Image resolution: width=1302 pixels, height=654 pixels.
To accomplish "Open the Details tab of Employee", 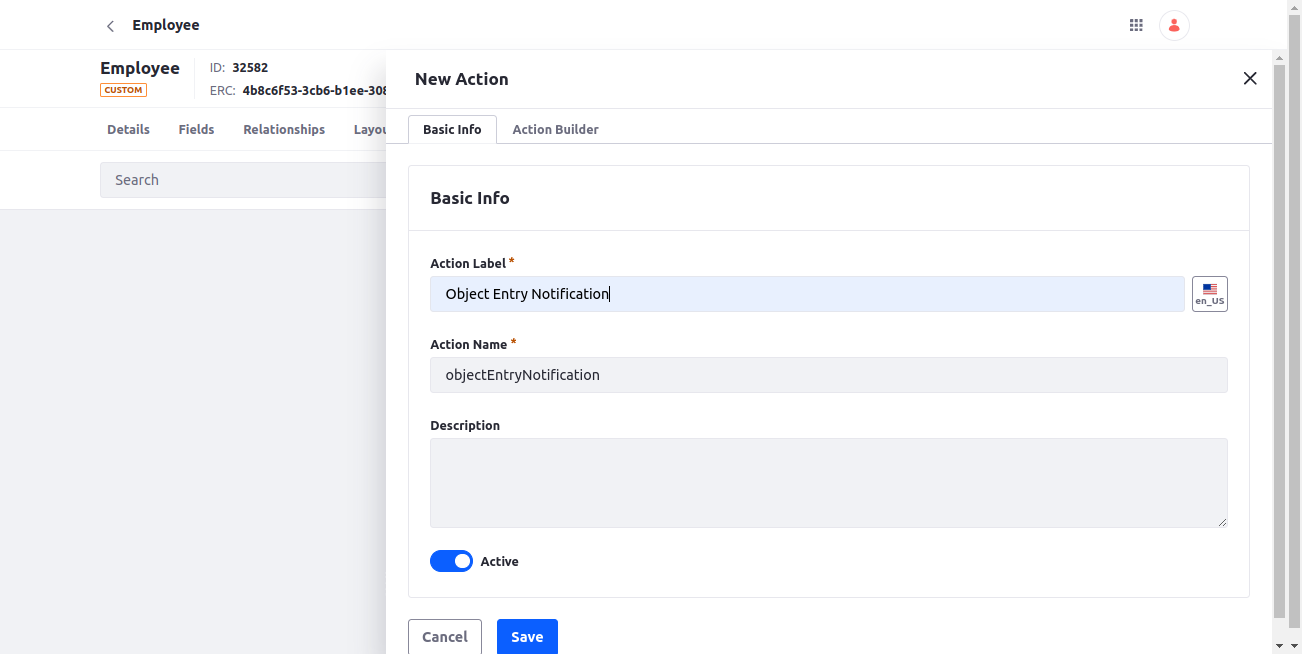I will pyautogui.click(x=128, y=129).
